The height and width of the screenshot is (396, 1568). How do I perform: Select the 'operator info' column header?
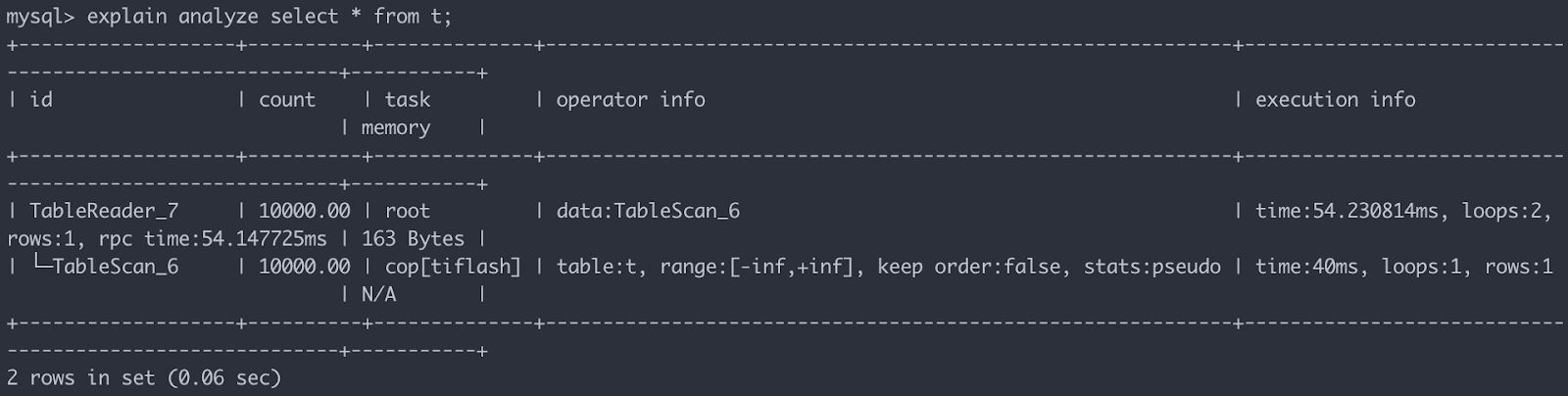click(630, 100)
